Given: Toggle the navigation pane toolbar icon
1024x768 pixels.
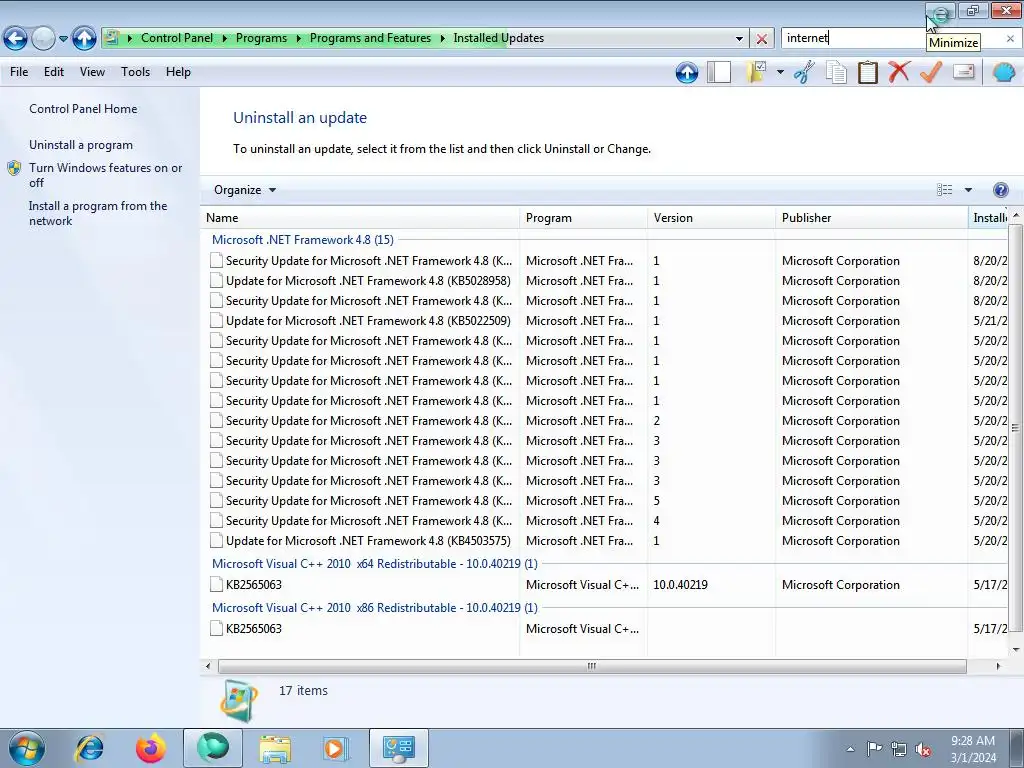Looking at the screenshot, I should click(x=718, y=72).
